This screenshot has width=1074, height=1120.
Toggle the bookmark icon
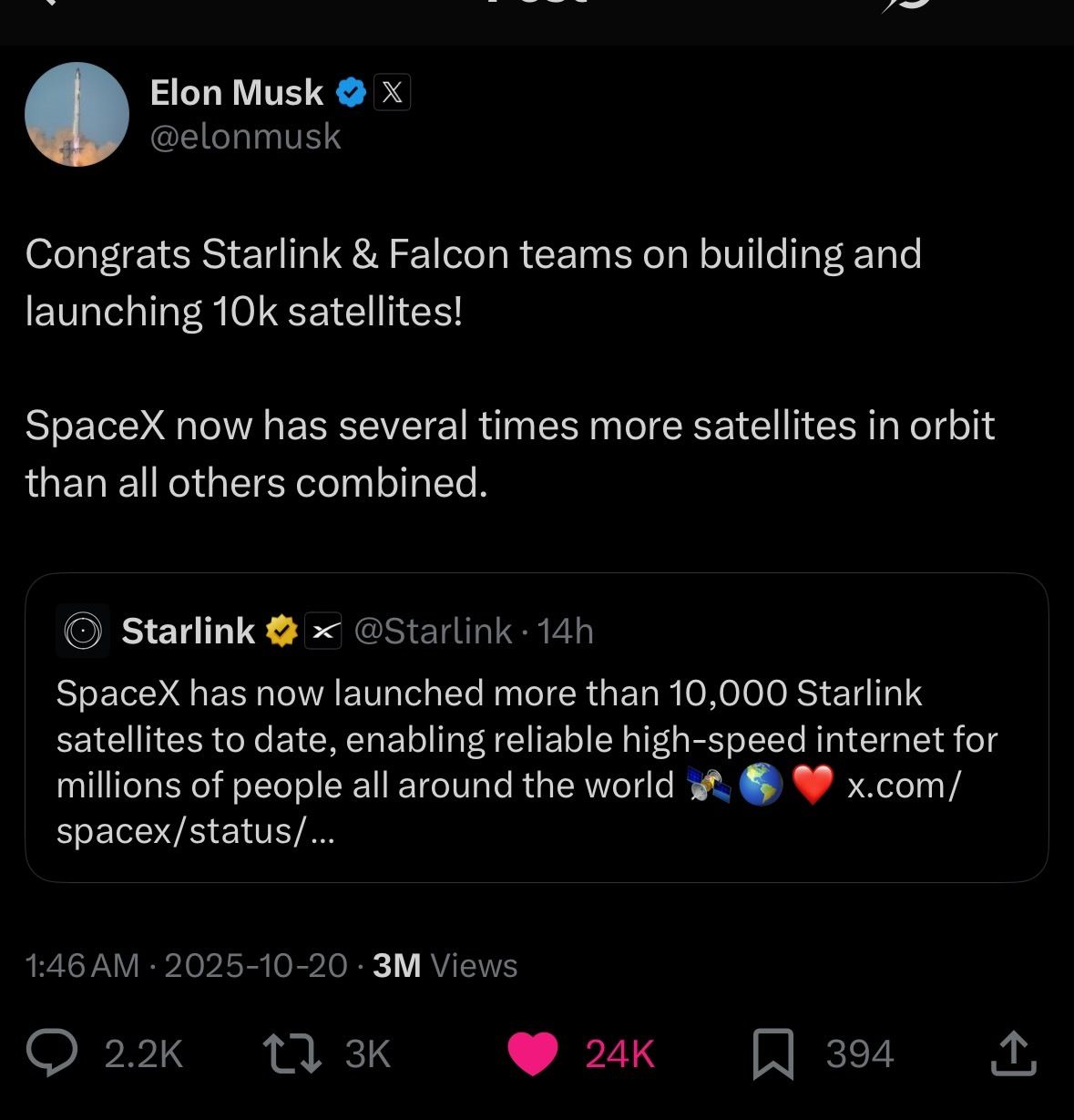(x=773, y=1054)
